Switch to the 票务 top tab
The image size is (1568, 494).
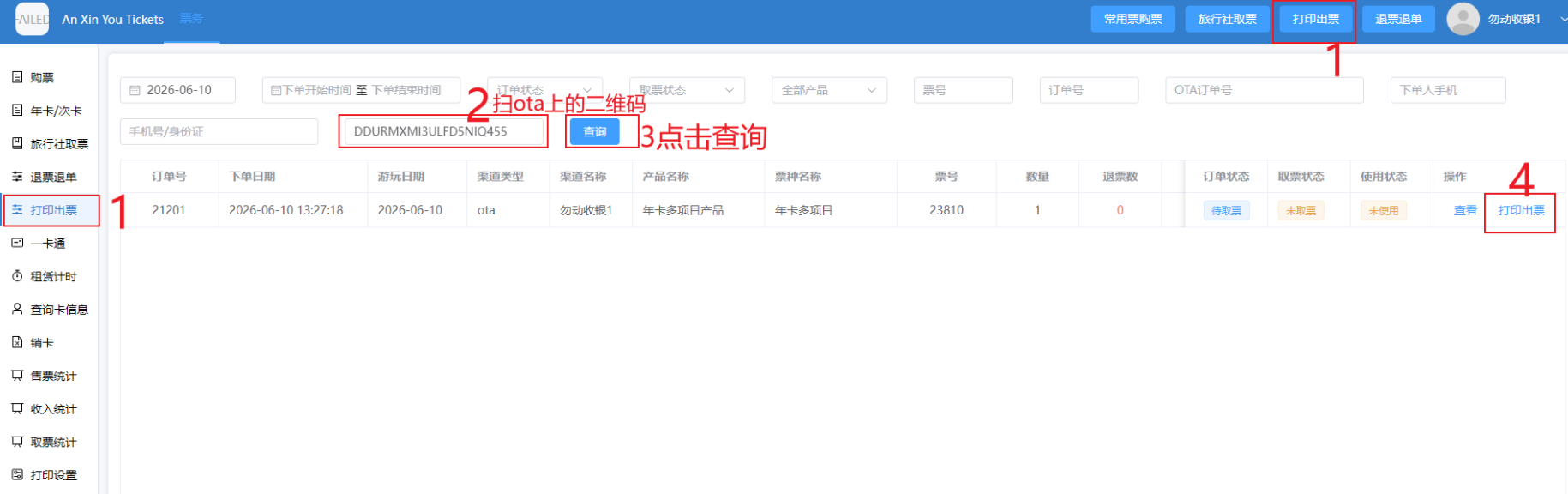pyautogui.click(x=192, y=19)
